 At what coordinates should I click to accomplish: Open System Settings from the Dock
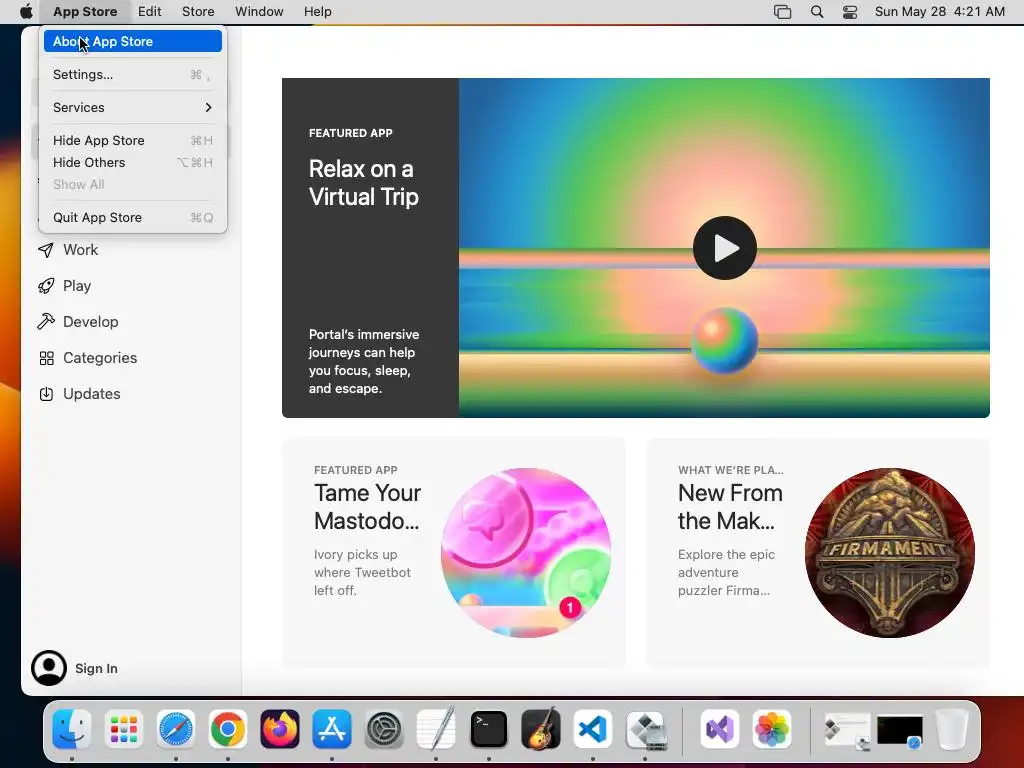tap(384, 729)
